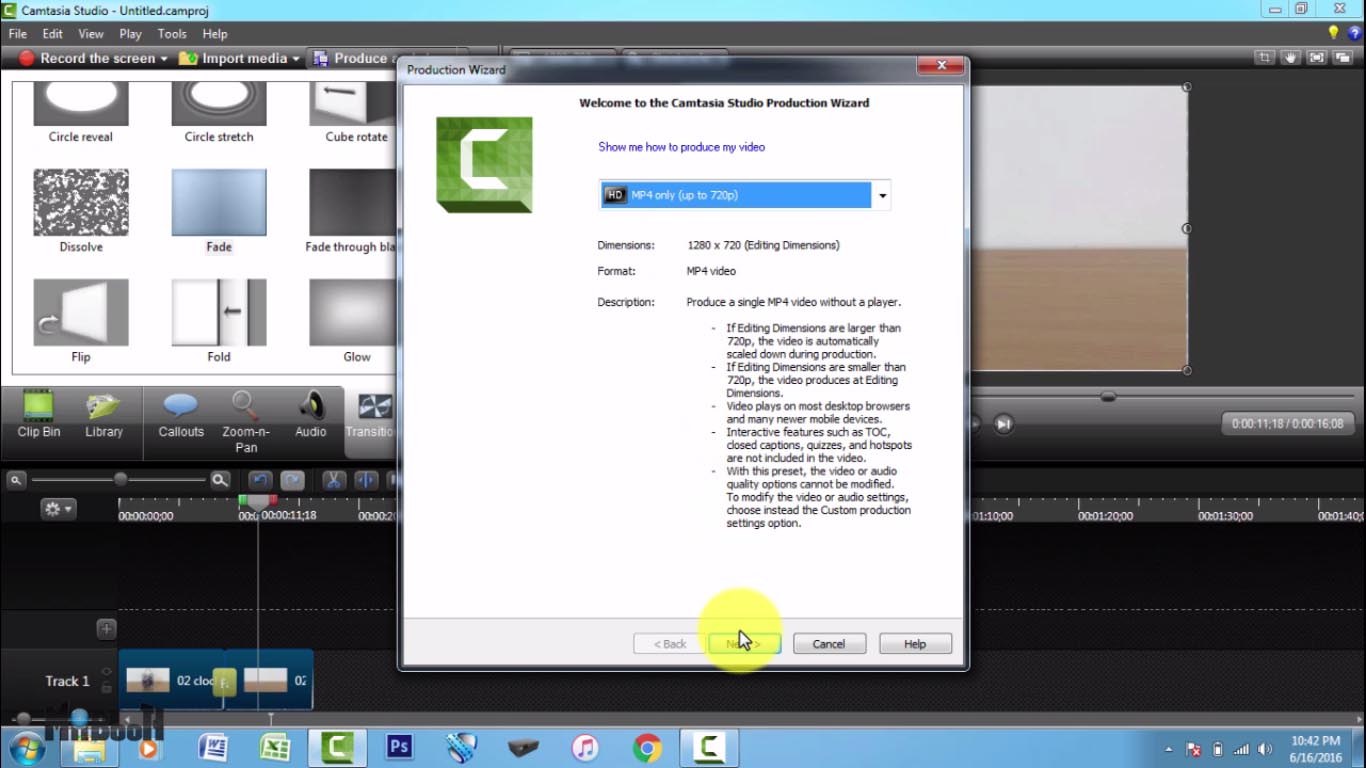Click the preview playback scrubber handle
This screenshot has height=768, width=1366.
1108,397
